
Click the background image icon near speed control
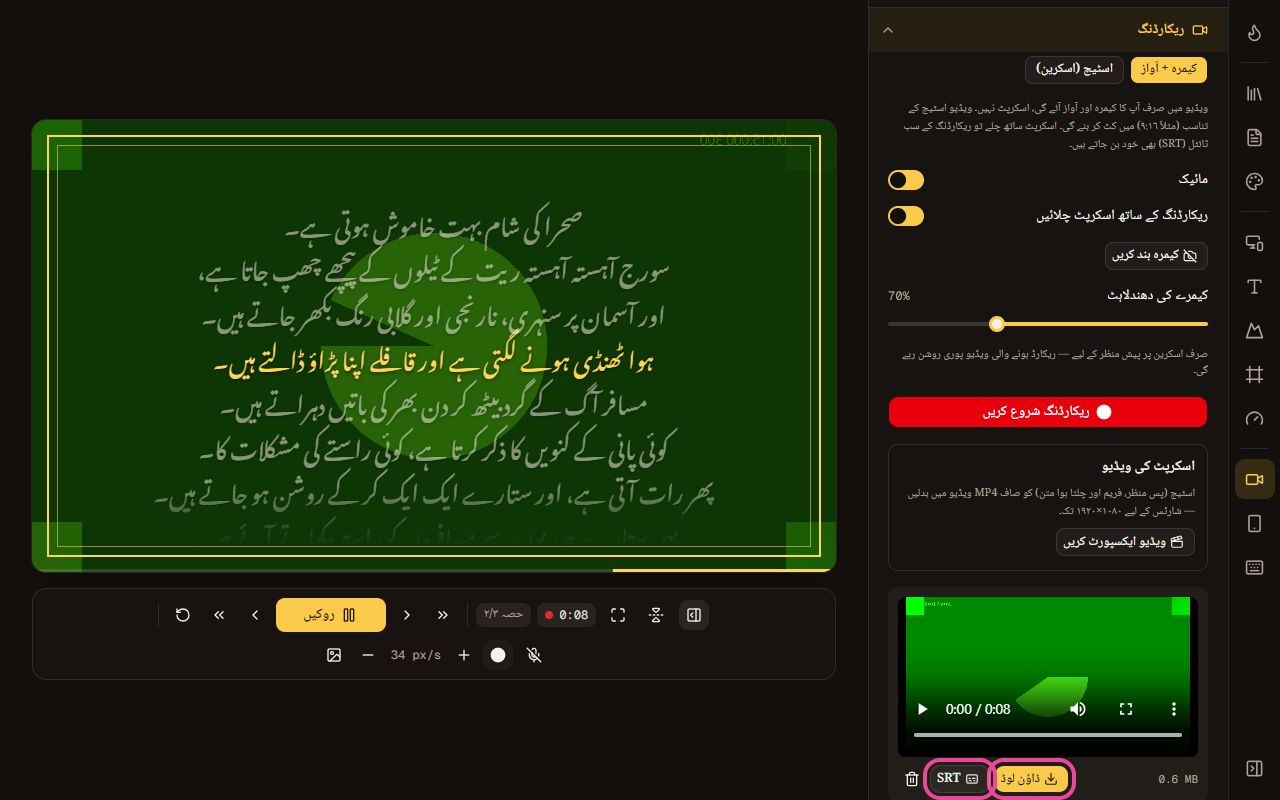click(x=334, y=655)
